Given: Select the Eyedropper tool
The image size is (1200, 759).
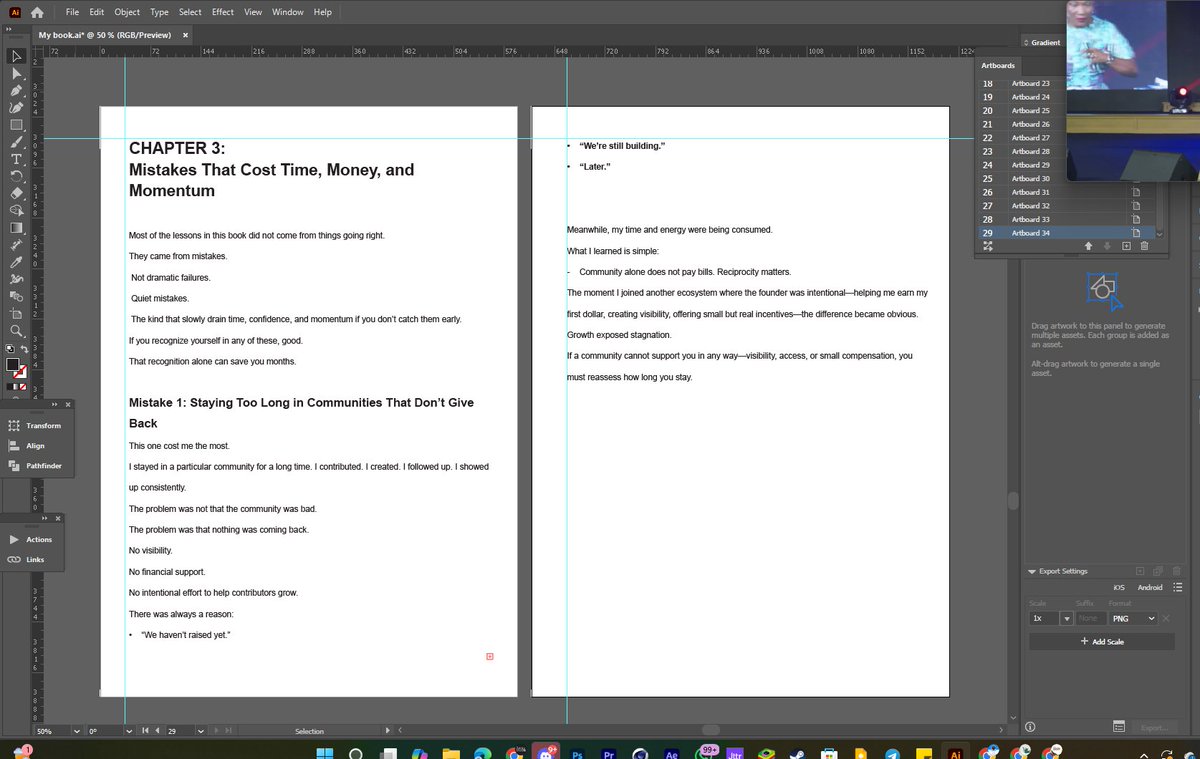Looking at the screenshot, I should tap(16, 261).
